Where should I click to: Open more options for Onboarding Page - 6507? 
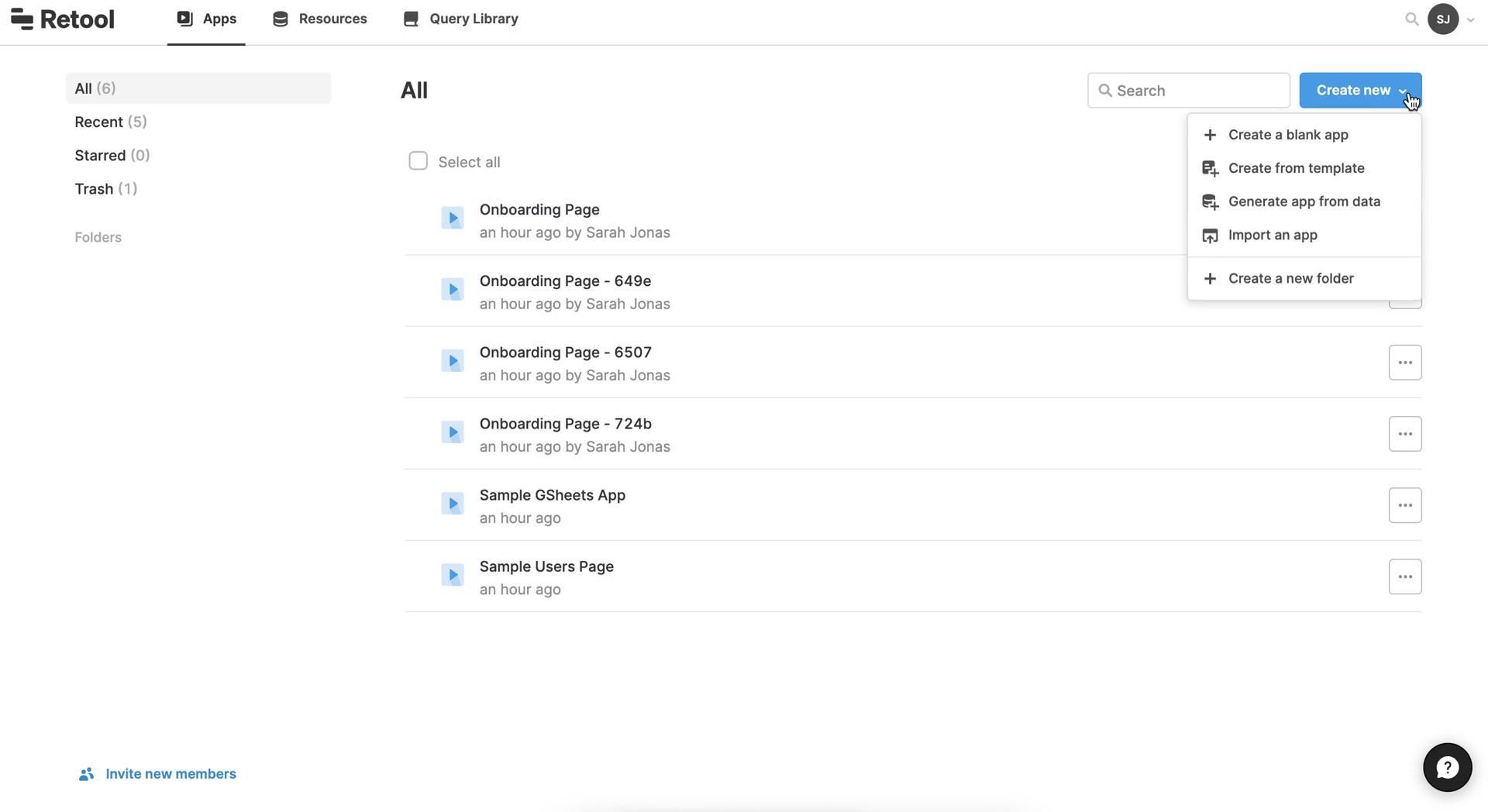click(1404, 363)
